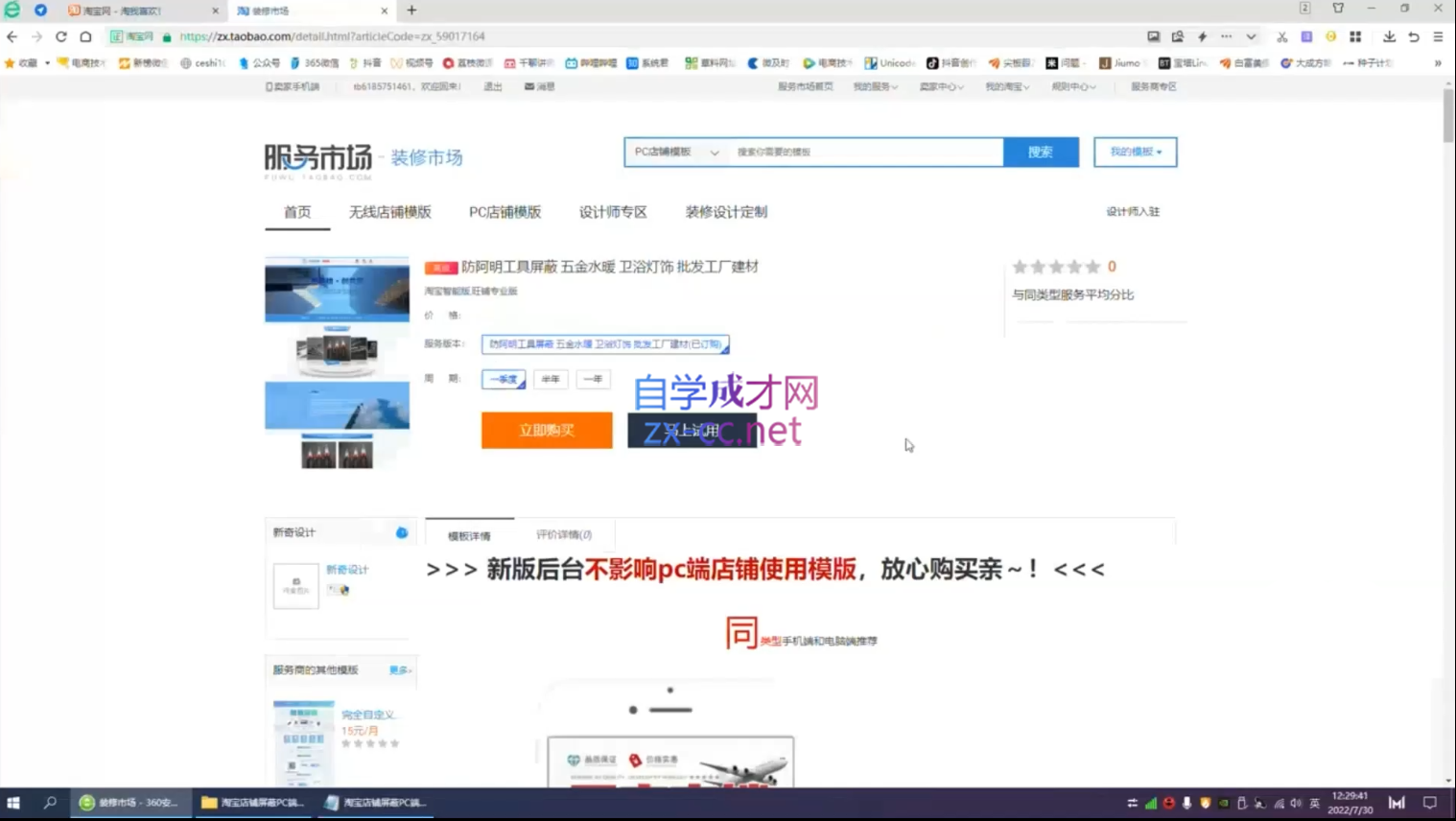The image size is (1456, 821).
Task: Reload the page with the refresh icon
Action: (x=60, y=36)
